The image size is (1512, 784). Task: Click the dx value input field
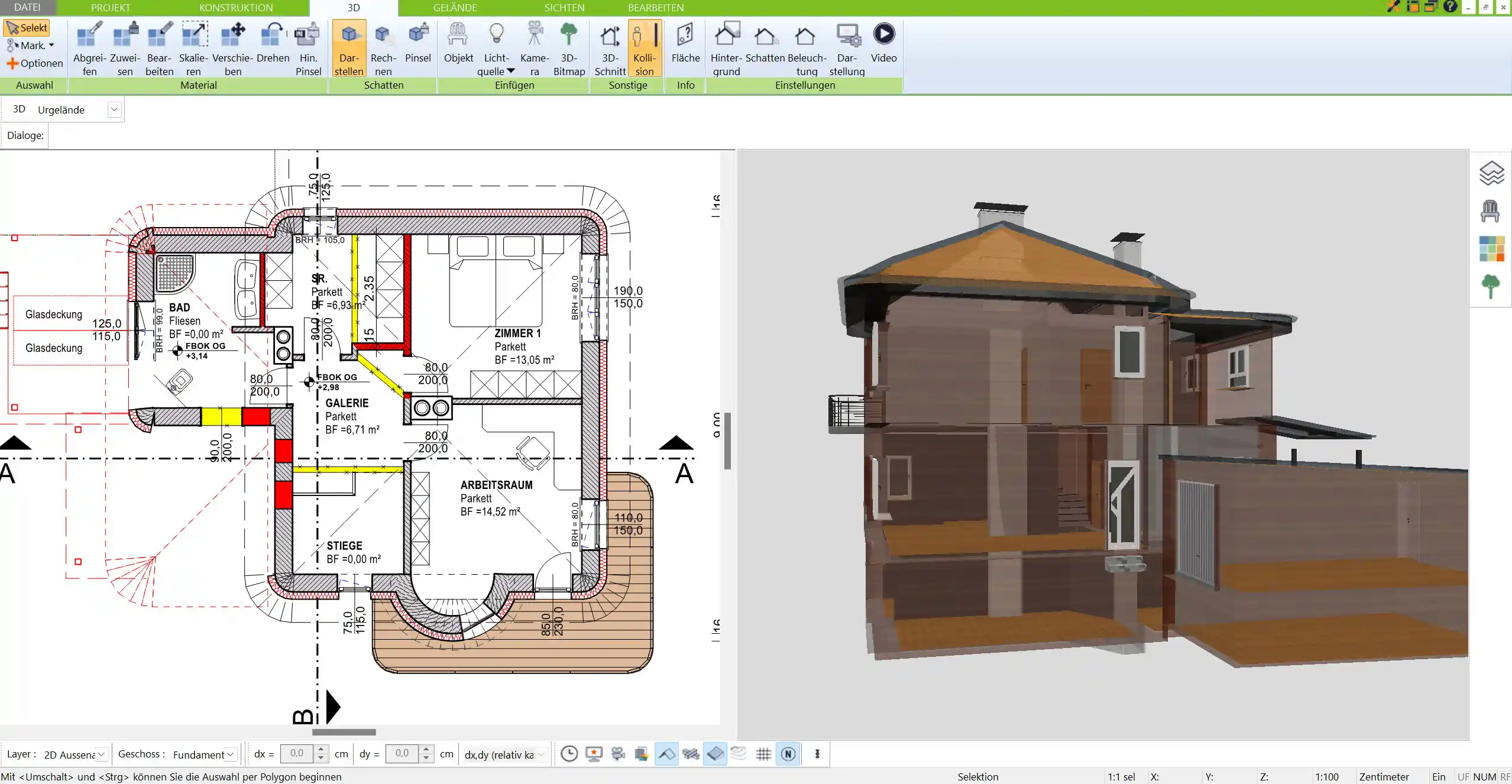pyautogui.click(x=297, y=753)
